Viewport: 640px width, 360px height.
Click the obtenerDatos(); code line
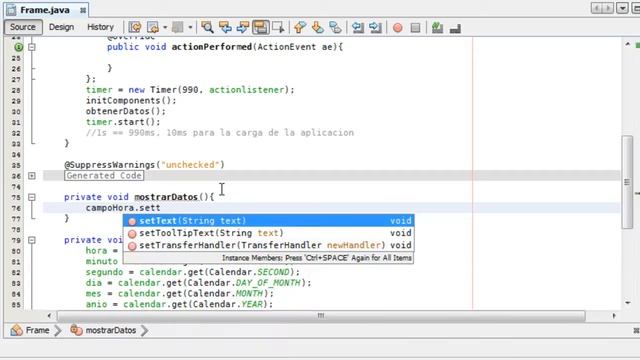click(125, 111)
